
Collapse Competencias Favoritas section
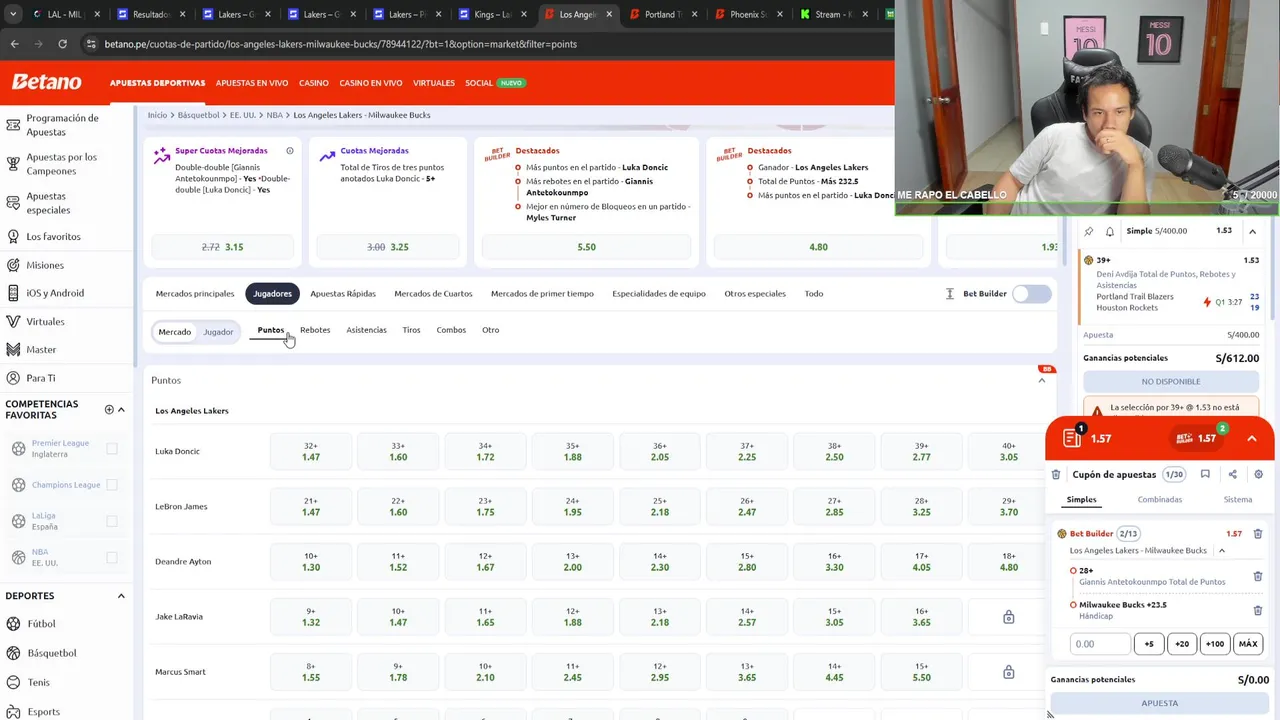[122, 409]
